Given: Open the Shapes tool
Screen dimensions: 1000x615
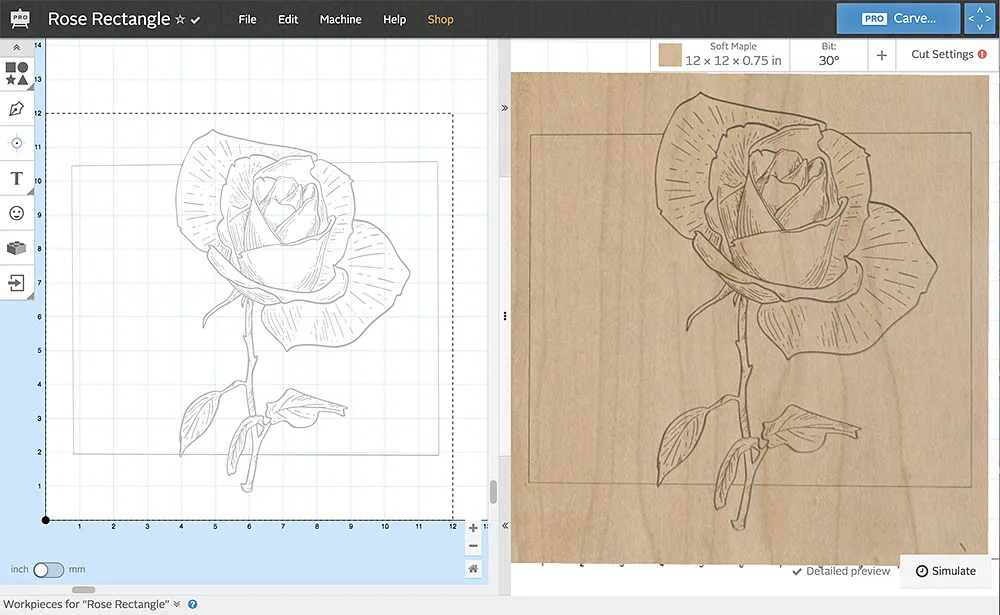Looking at the screenshot, I should pyautogui.click(x=16, y=73).
